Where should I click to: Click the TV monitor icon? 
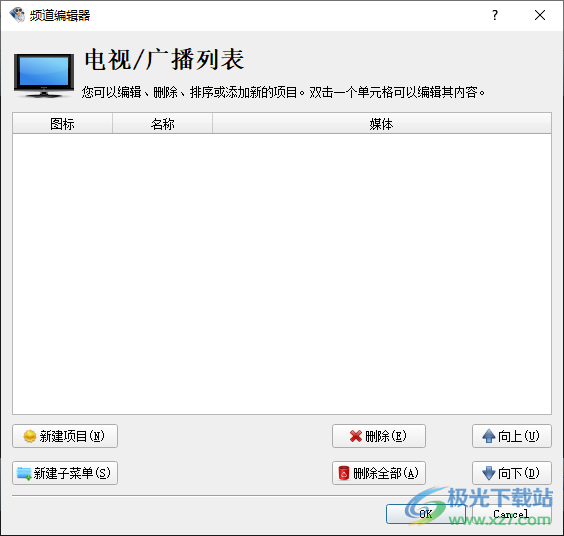(44, 75)
